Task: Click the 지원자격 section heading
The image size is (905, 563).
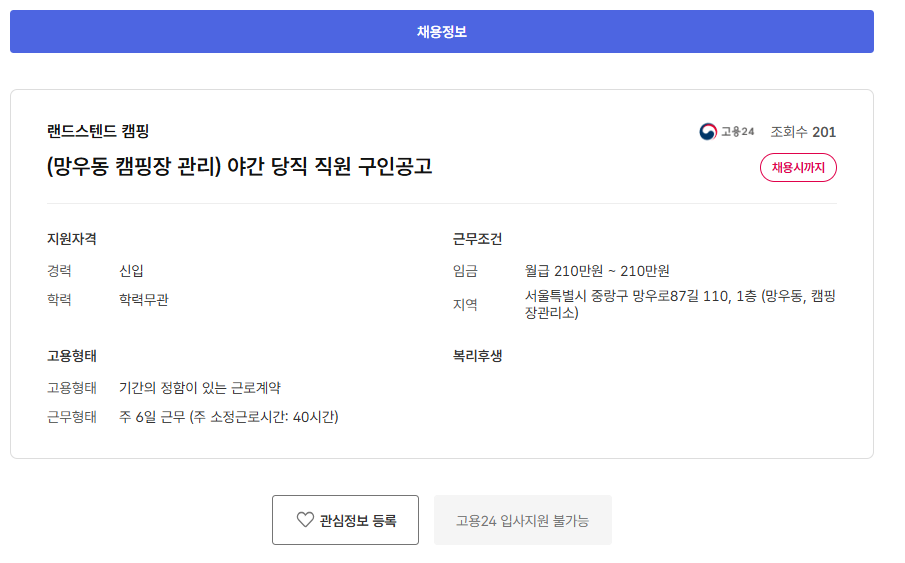Action: pos(71,239)
